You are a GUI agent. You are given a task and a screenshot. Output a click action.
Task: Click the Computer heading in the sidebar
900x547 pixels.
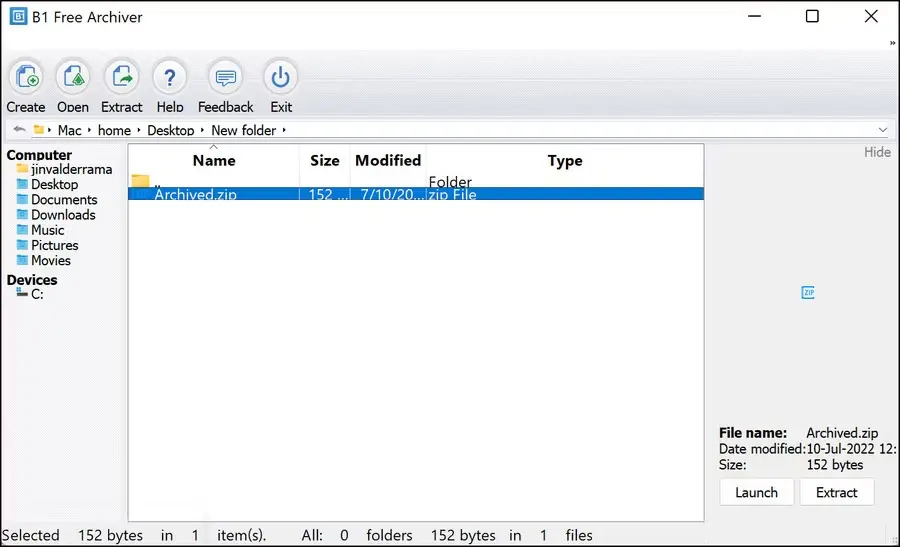[39, 155]
